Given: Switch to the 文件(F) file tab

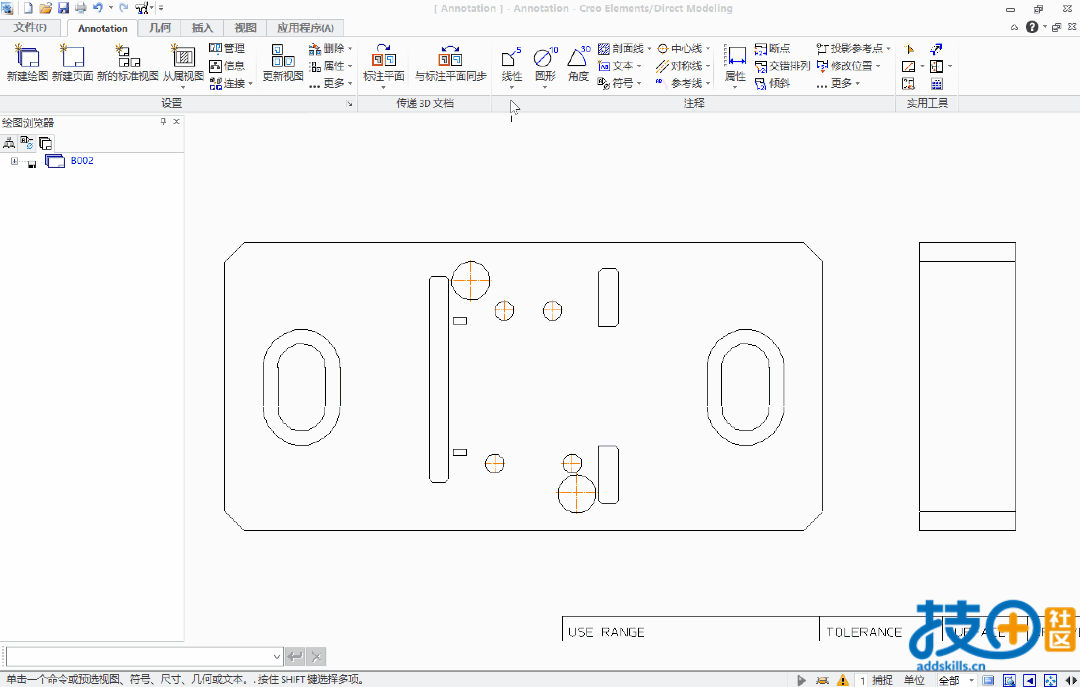Looking at the screenshot, I should coord(30,28).
